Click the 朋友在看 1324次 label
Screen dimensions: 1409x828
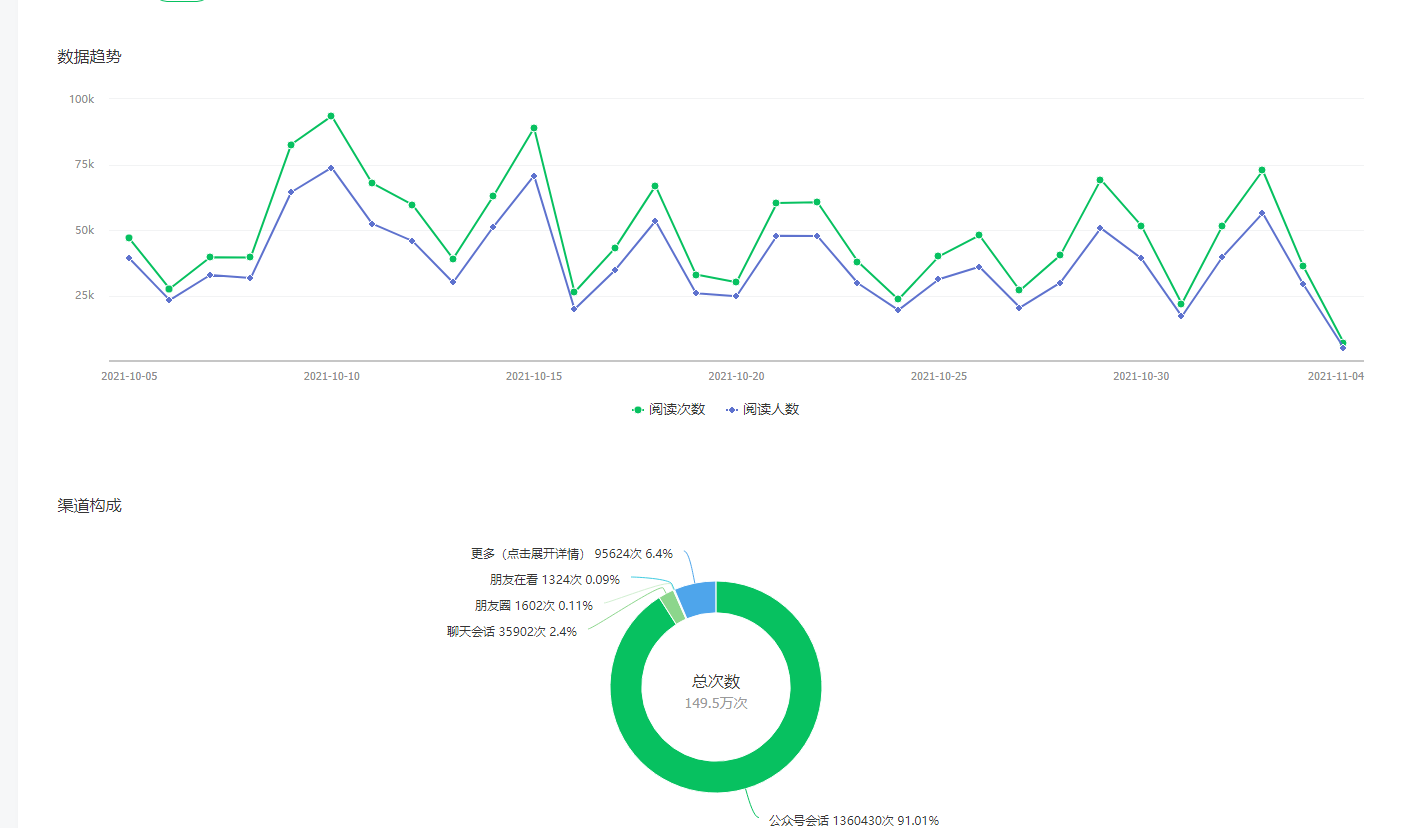point(554,579)
